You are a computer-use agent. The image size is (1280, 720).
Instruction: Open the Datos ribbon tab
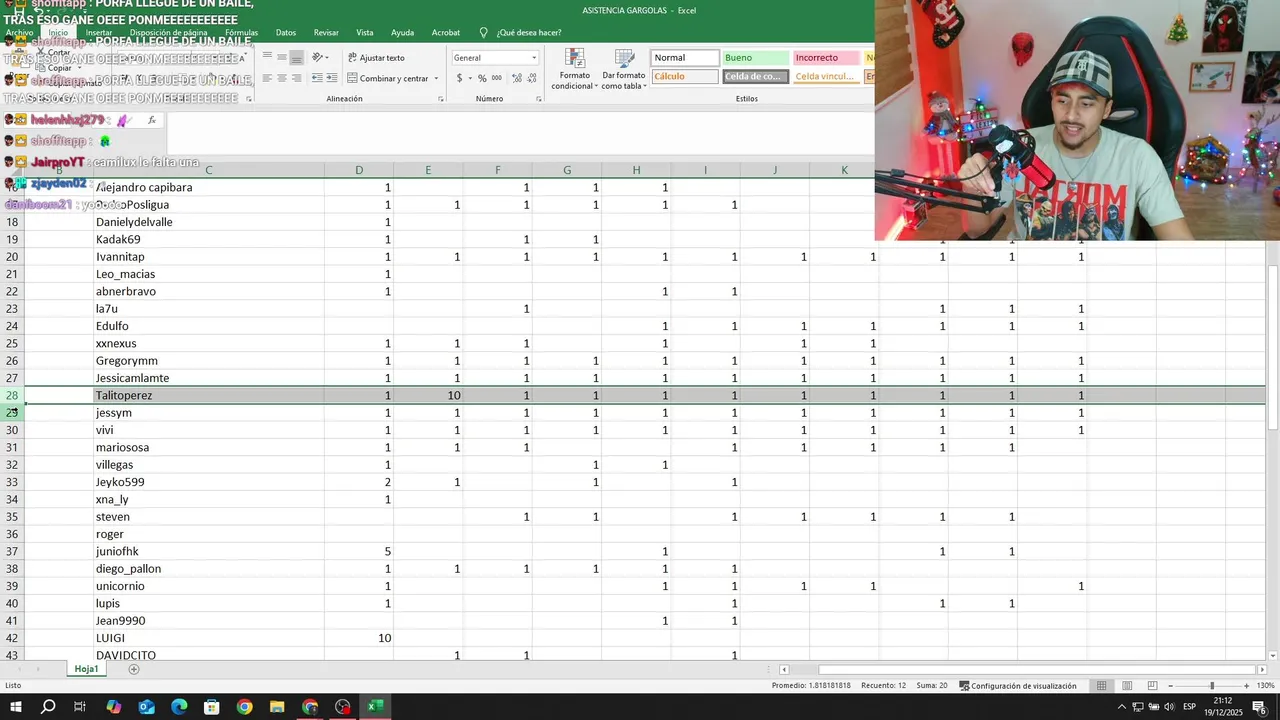click(x=286, y=33)
